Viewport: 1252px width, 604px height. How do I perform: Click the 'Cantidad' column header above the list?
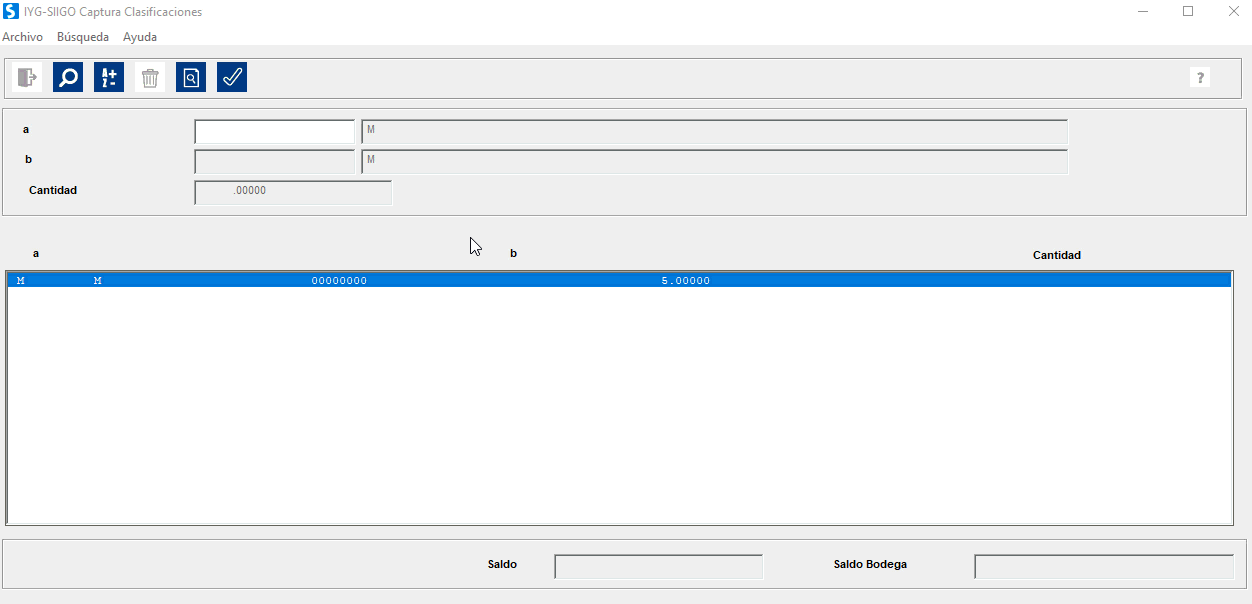[1057, 255]
